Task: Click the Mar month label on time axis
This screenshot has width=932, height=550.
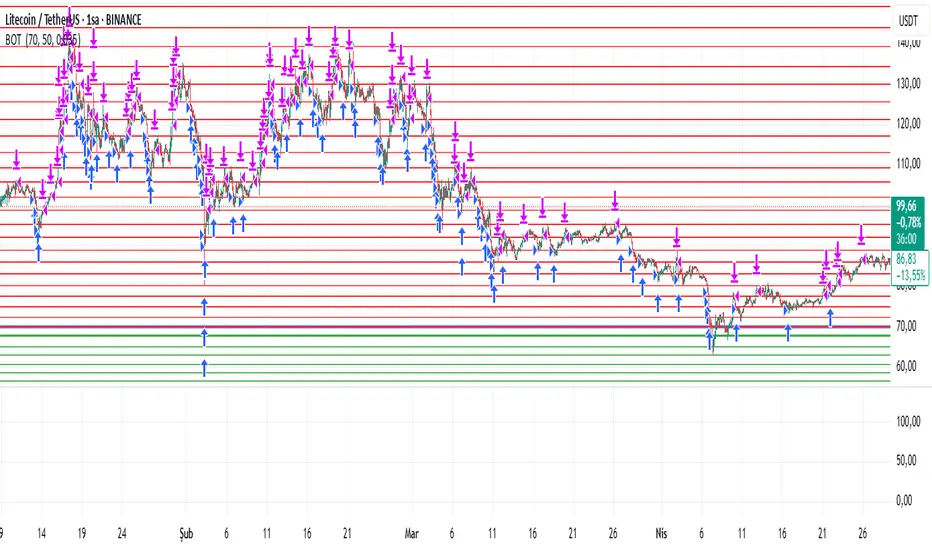Action: pyautogui.click(x=411, y=533)
